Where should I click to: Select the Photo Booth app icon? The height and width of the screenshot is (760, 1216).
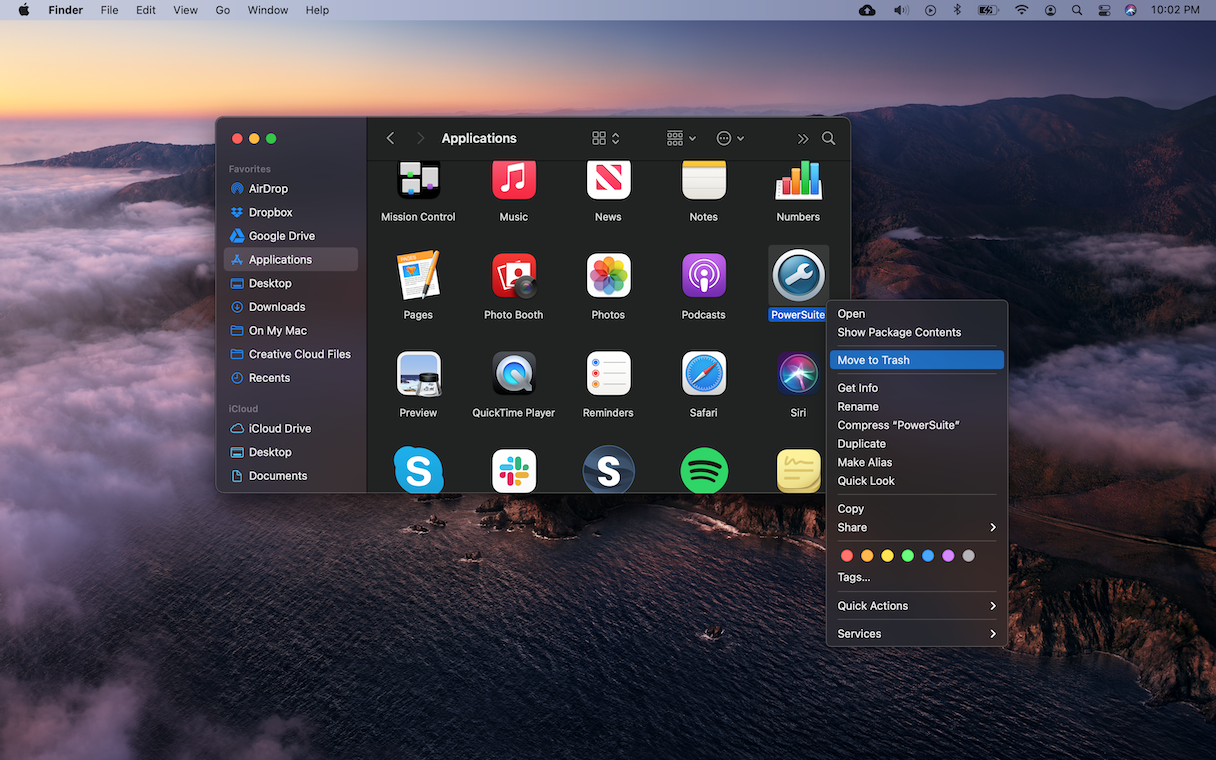coord(513,275)
